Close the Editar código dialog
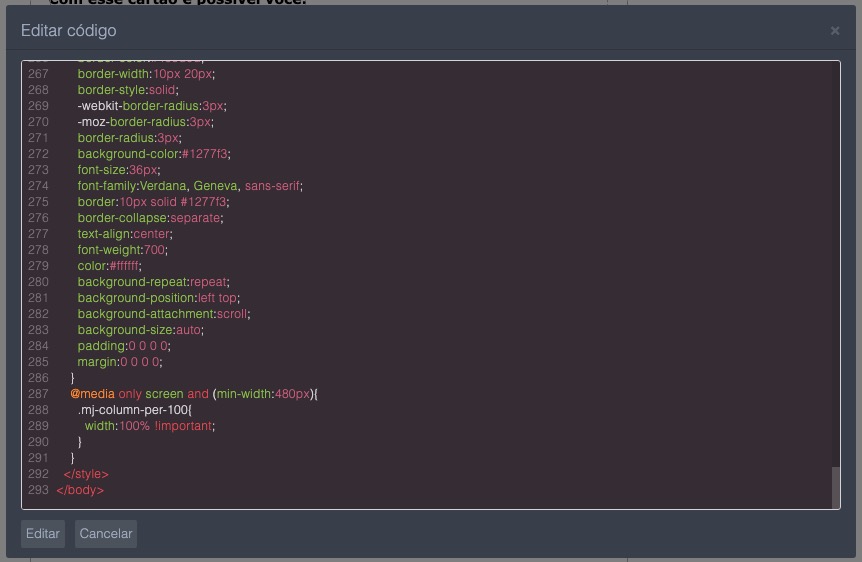Image resolution: width=862 pixels, height=562 pixels. tap(835, 31)
